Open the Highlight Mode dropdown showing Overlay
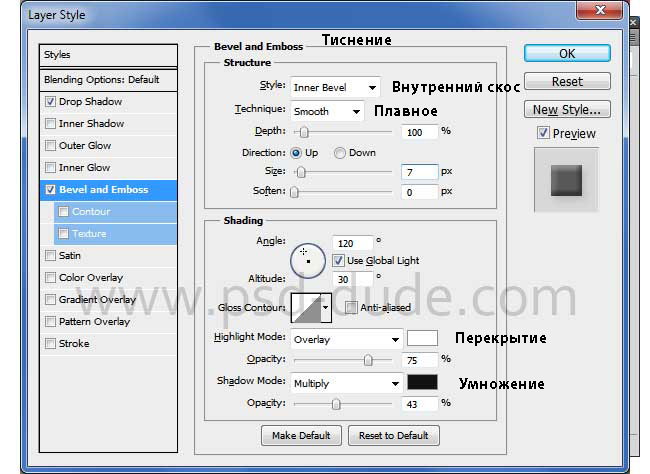 [x=347, y=339]
